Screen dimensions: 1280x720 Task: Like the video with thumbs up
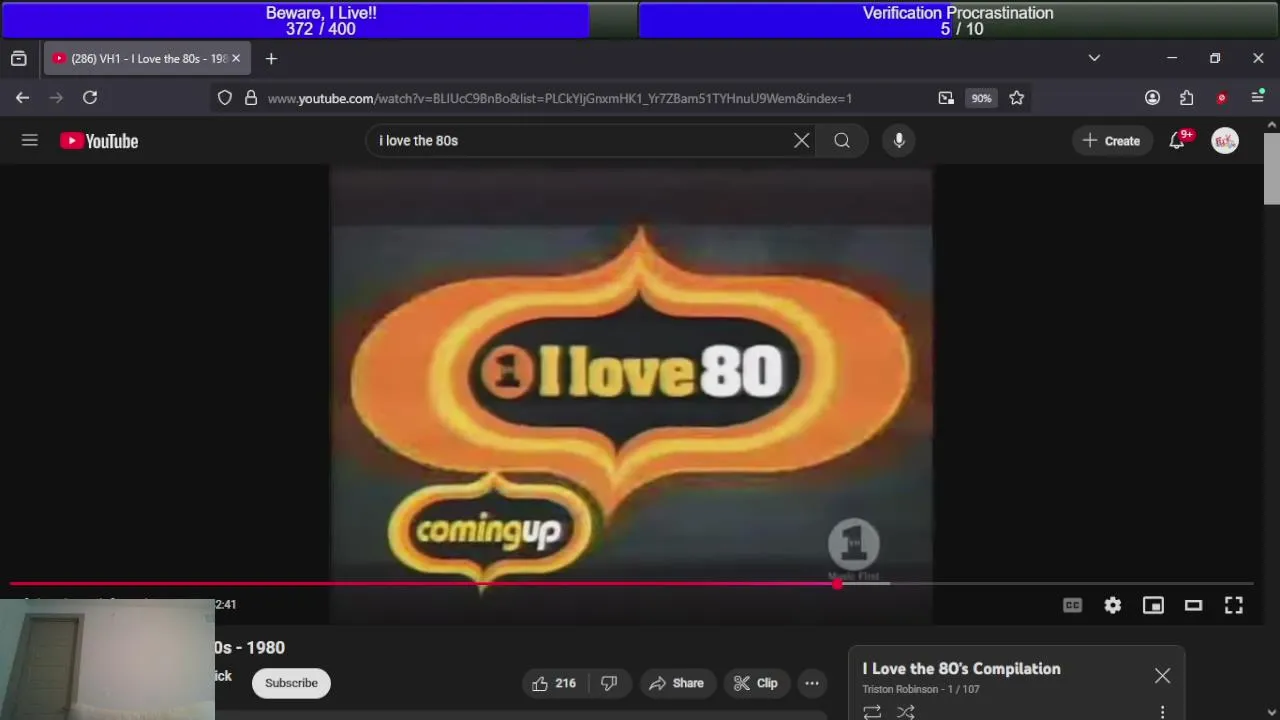(553, 683)
